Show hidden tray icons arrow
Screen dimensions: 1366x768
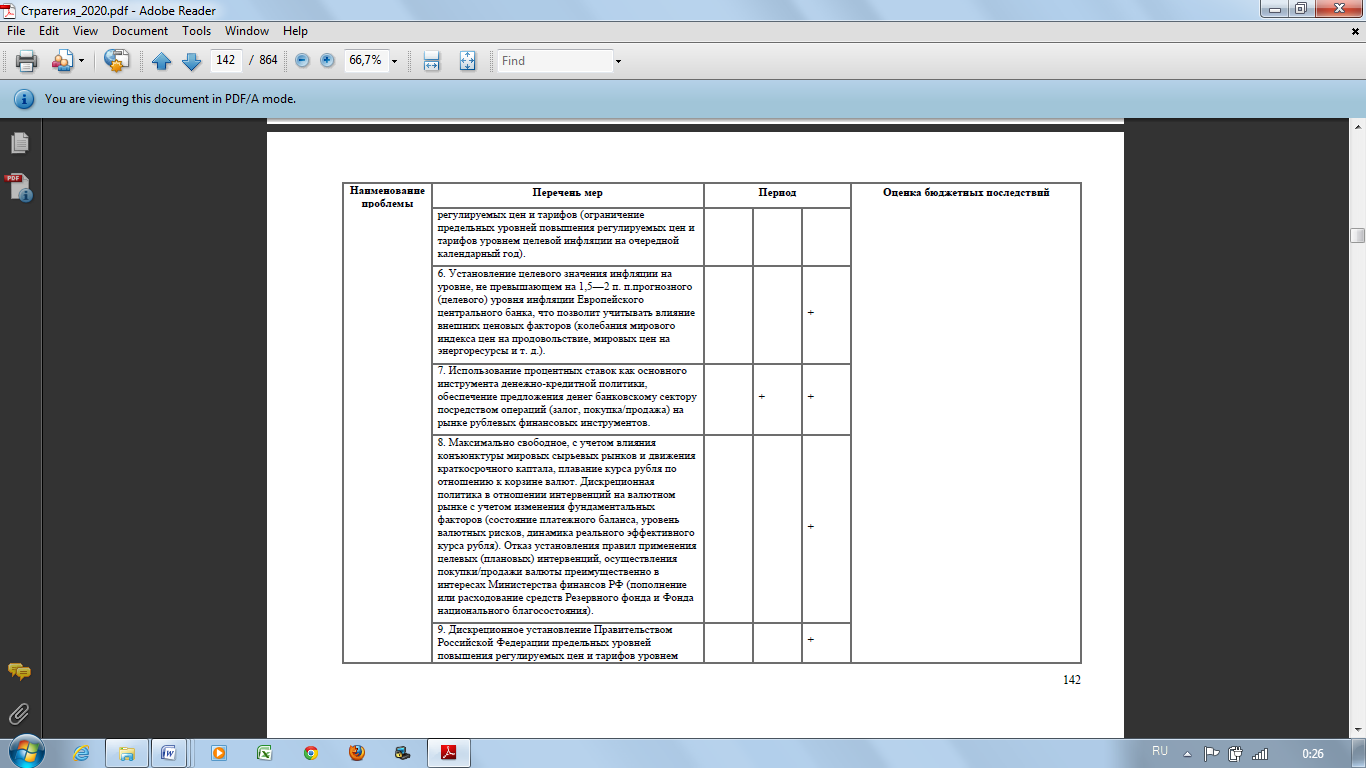tap(1187, 753)
